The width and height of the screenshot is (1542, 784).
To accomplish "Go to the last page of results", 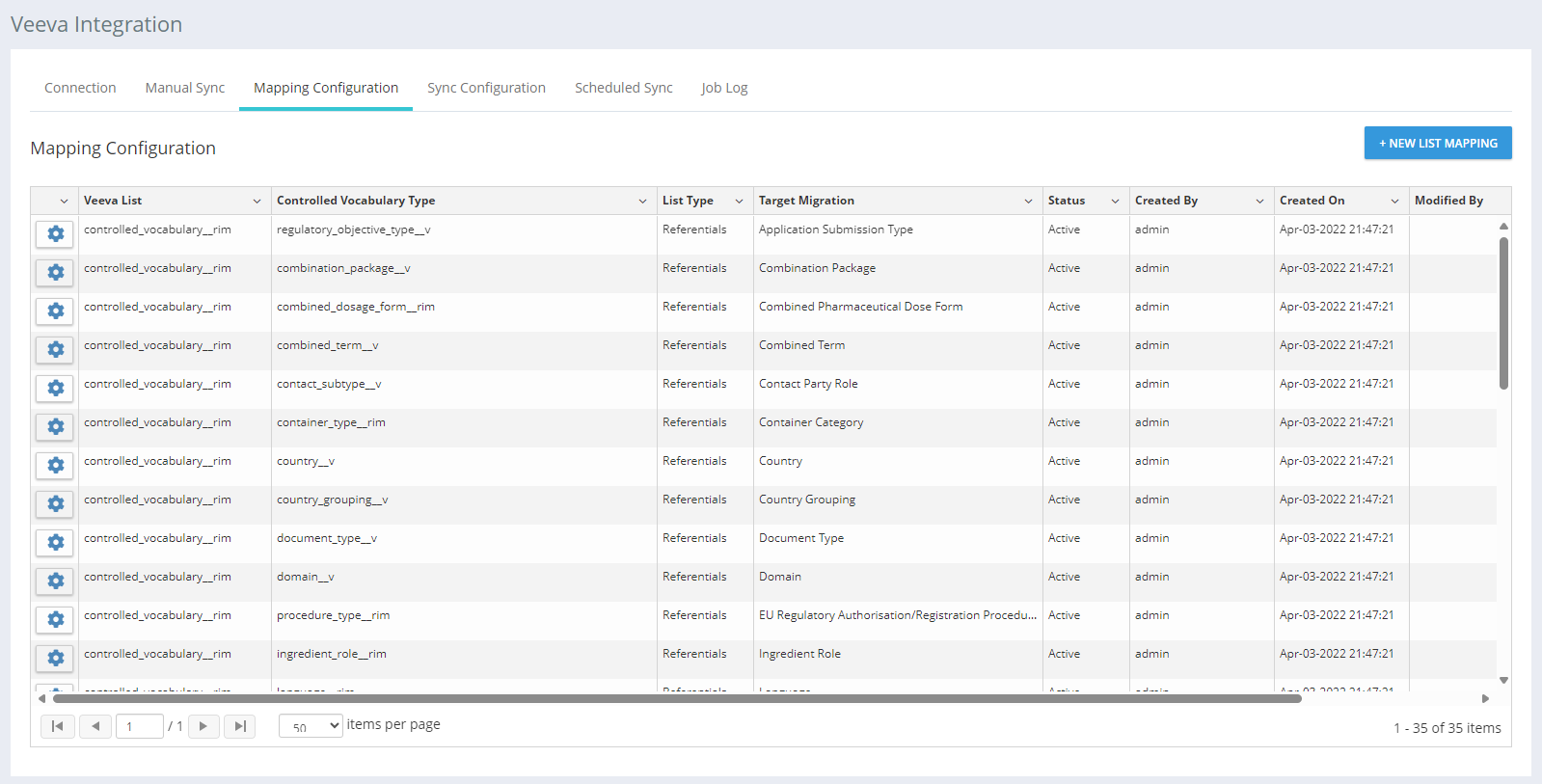I will [240, 726].
